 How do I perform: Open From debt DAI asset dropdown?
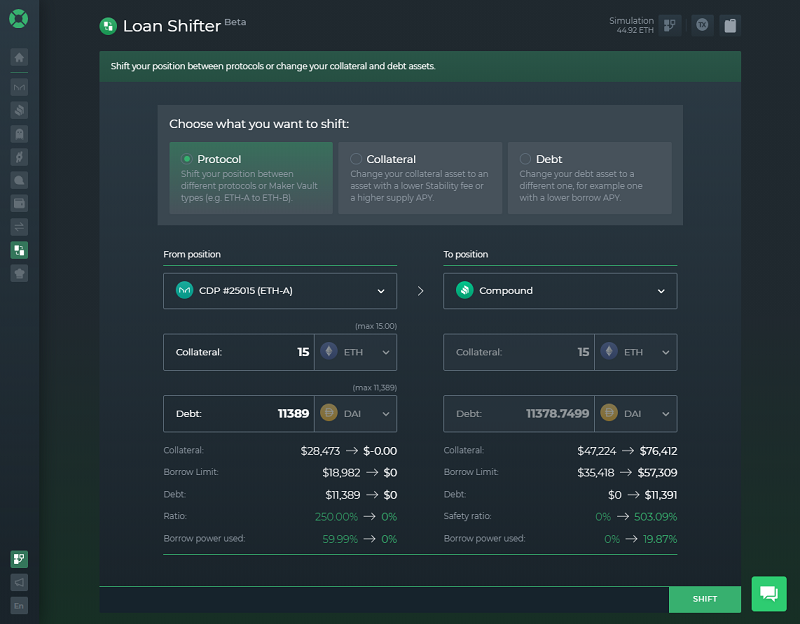click(356, 414)
